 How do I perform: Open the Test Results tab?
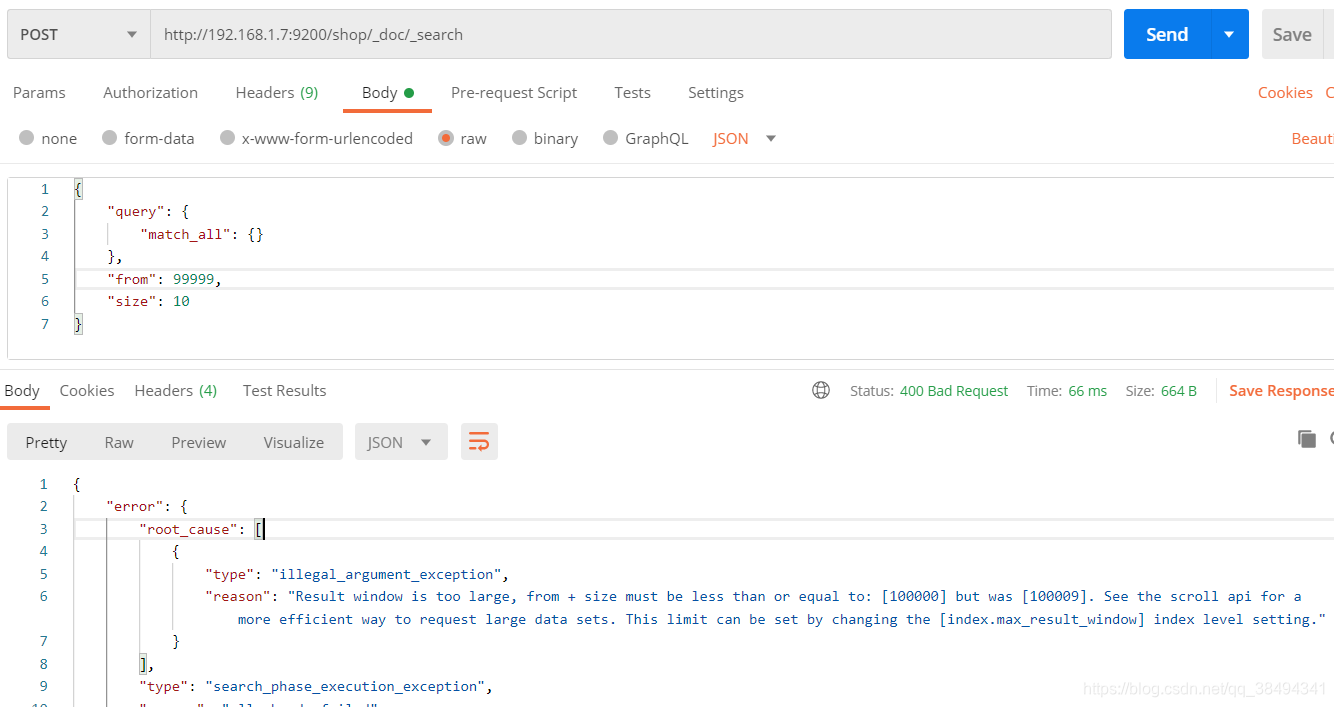284,390
